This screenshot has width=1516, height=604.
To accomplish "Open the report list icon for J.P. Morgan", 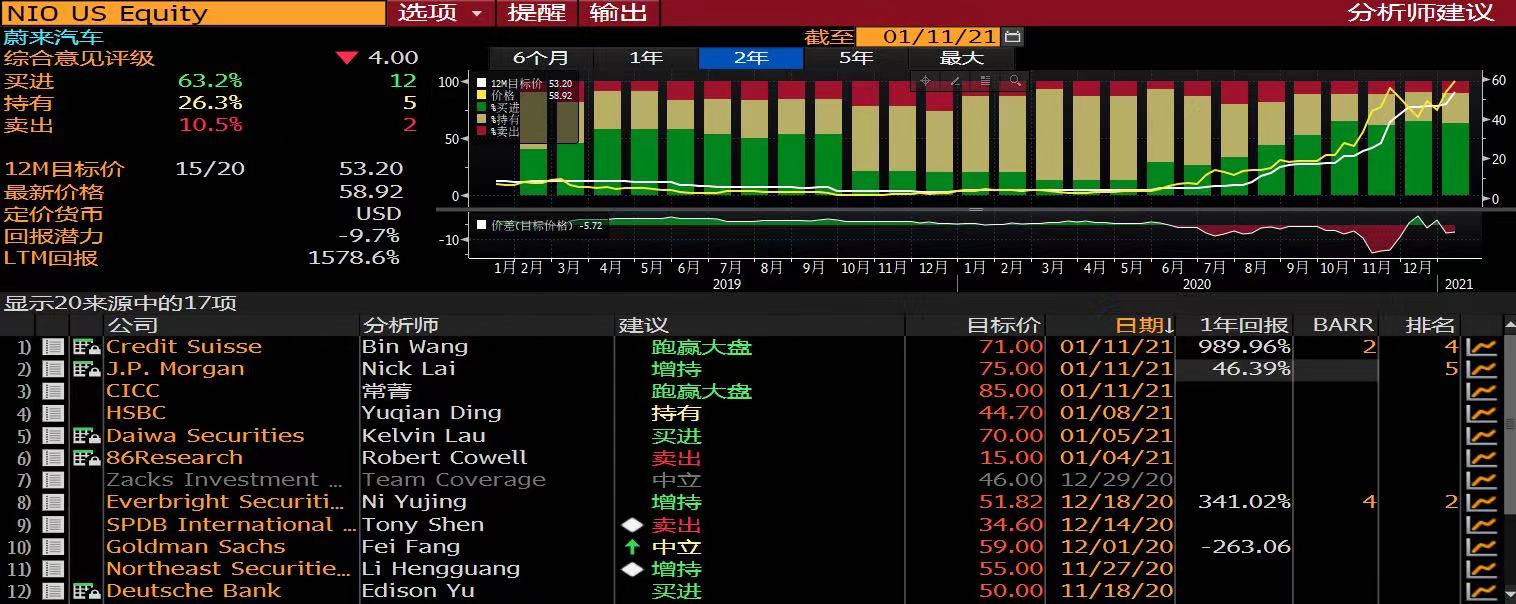I will pos(53,369).
